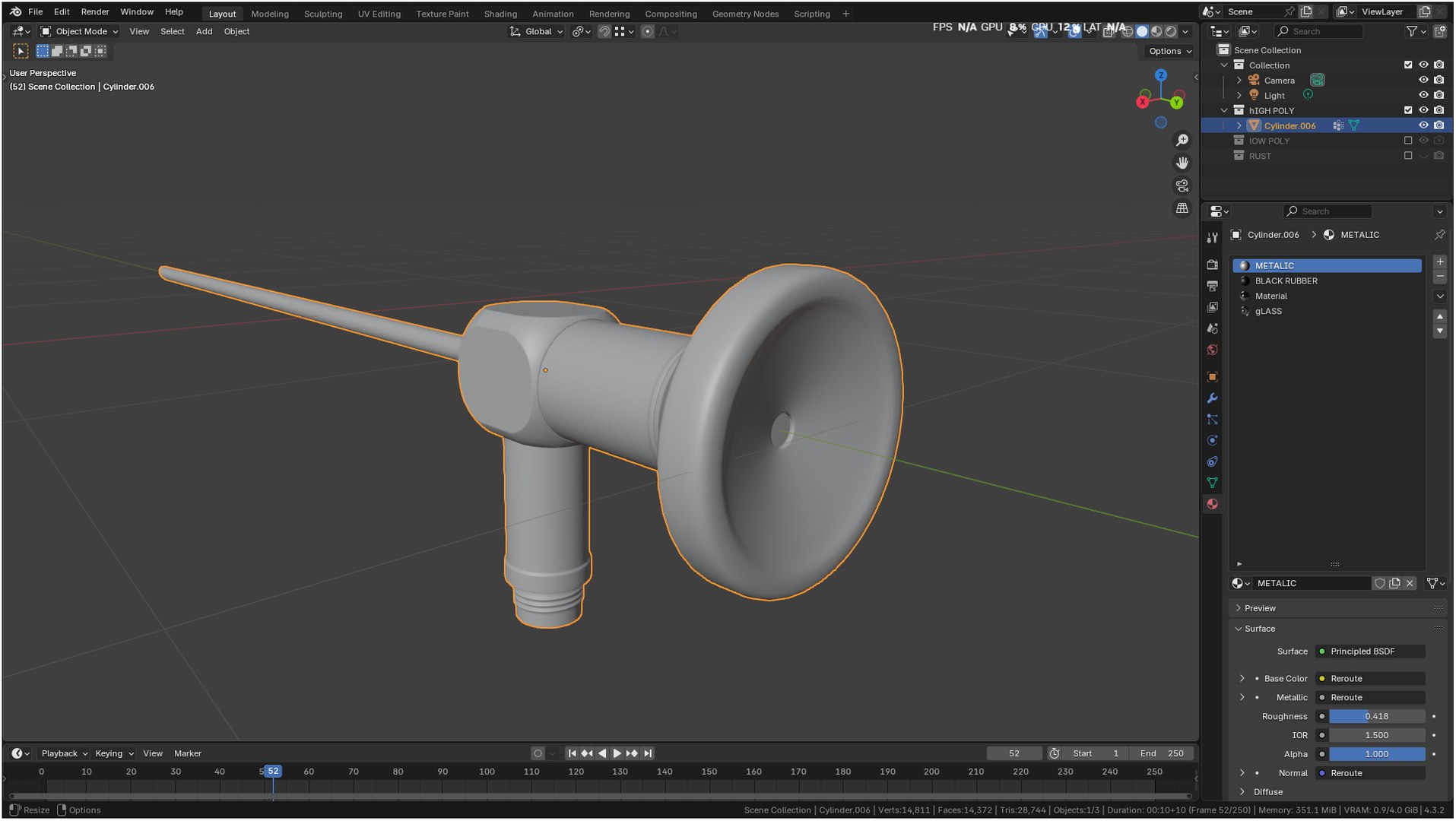
Task: Toggle proportional editing in viewport header
Action: point(648,31)
